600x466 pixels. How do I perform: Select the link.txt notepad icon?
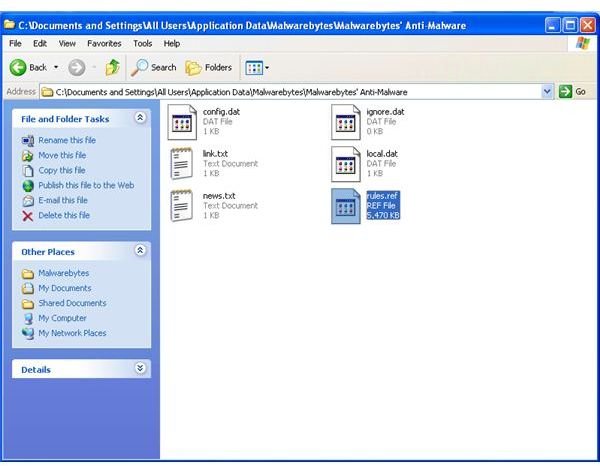click(182, 164)
